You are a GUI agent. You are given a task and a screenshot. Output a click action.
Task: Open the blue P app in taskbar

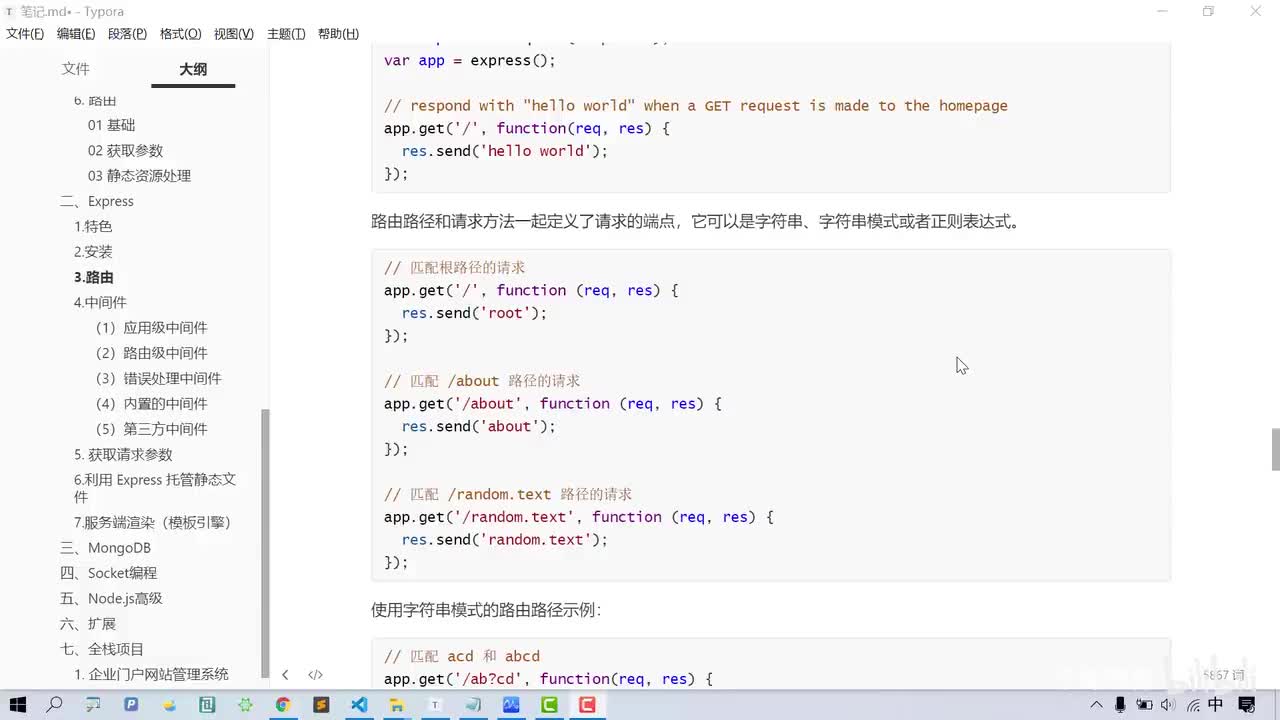click(x=131, y=705)
